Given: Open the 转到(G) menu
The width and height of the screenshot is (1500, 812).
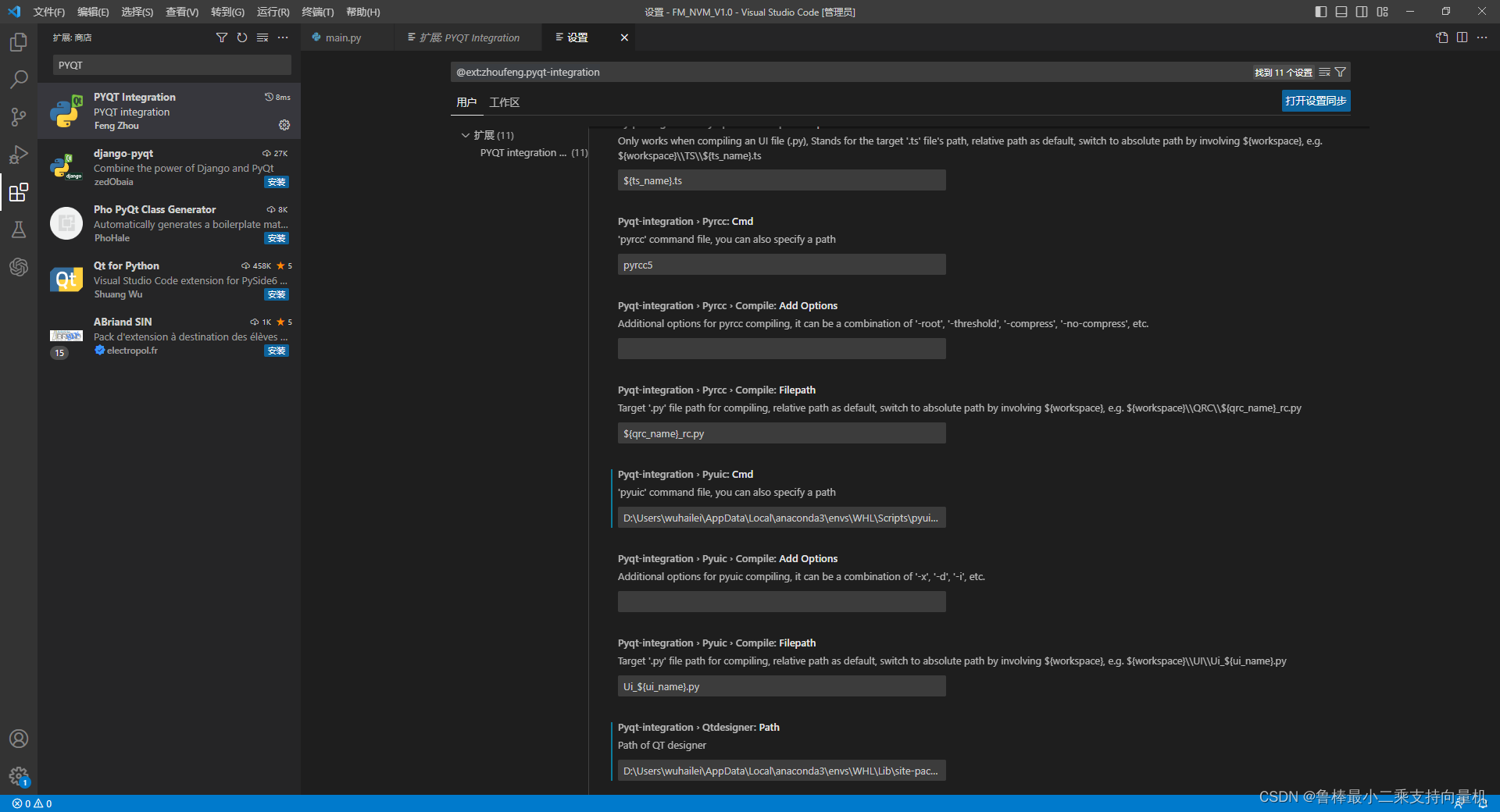Looking at the screenshot, I should tap(227, 12).
